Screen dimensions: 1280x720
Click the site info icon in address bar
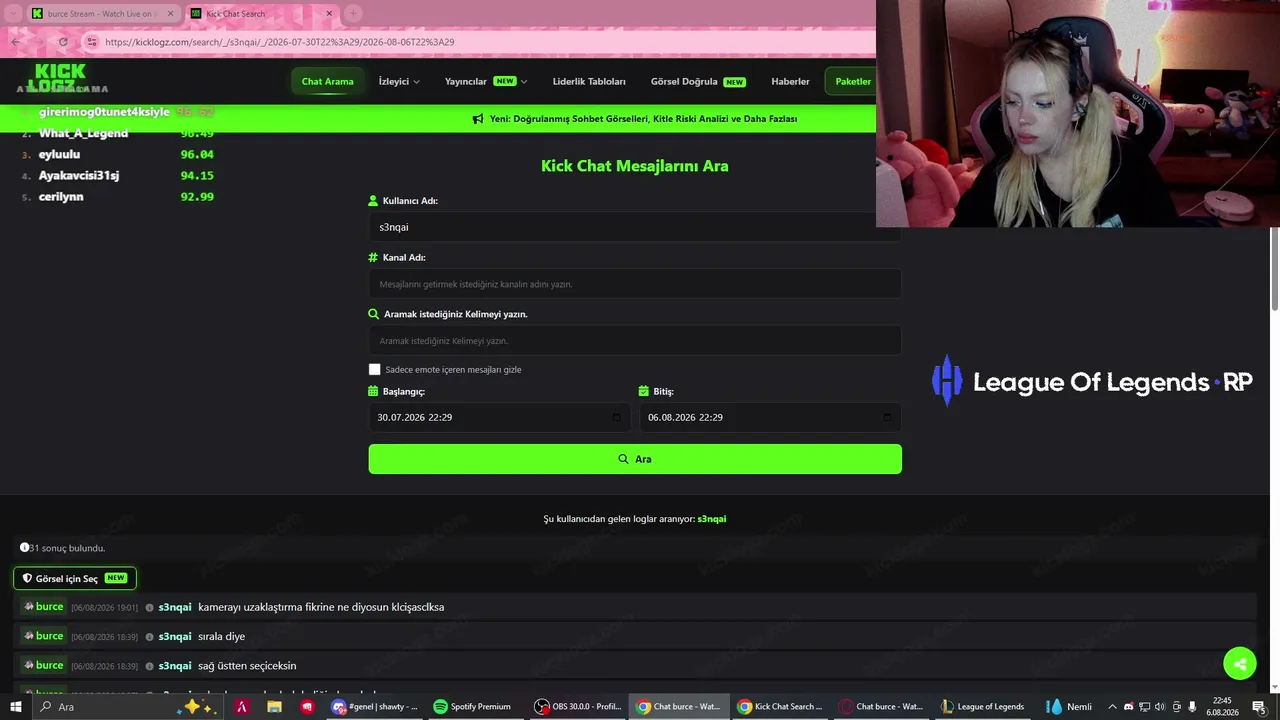(92, 42)
